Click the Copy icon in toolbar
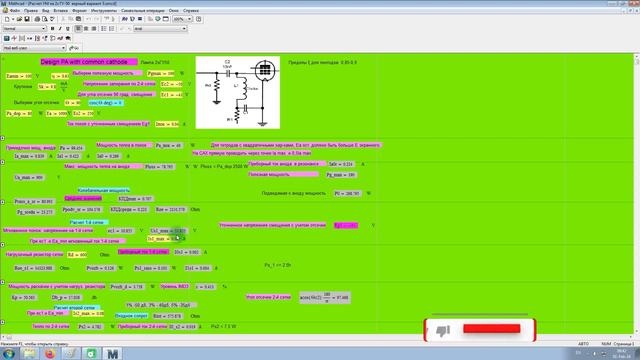Viewport: 640px width, 360px height. 71,19
